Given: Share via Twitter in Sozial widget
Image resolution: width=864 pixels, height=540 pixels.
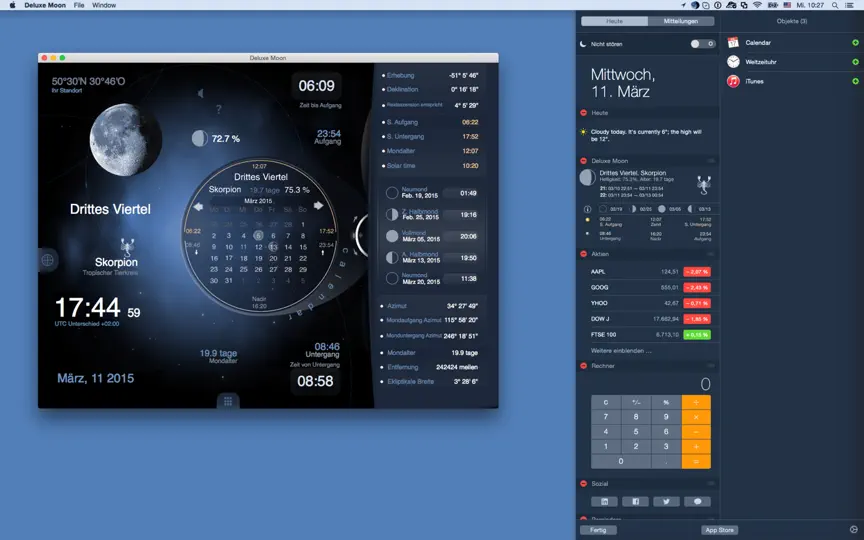Looking at the screenshot, I should pyautogui.click(x=666, y=501).
